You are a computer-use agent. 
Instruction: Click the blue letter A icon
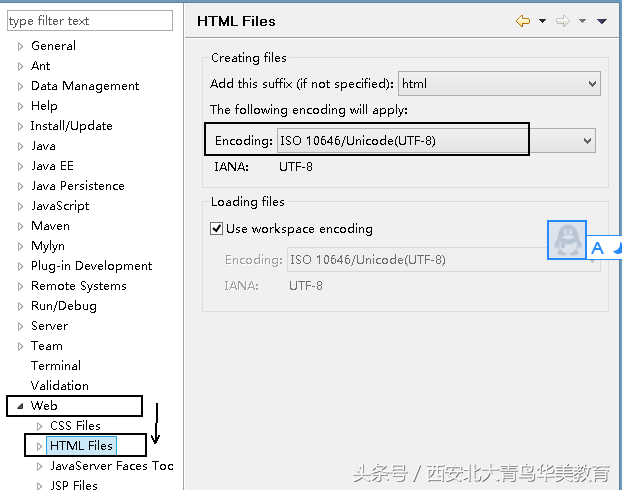(597, 248)
